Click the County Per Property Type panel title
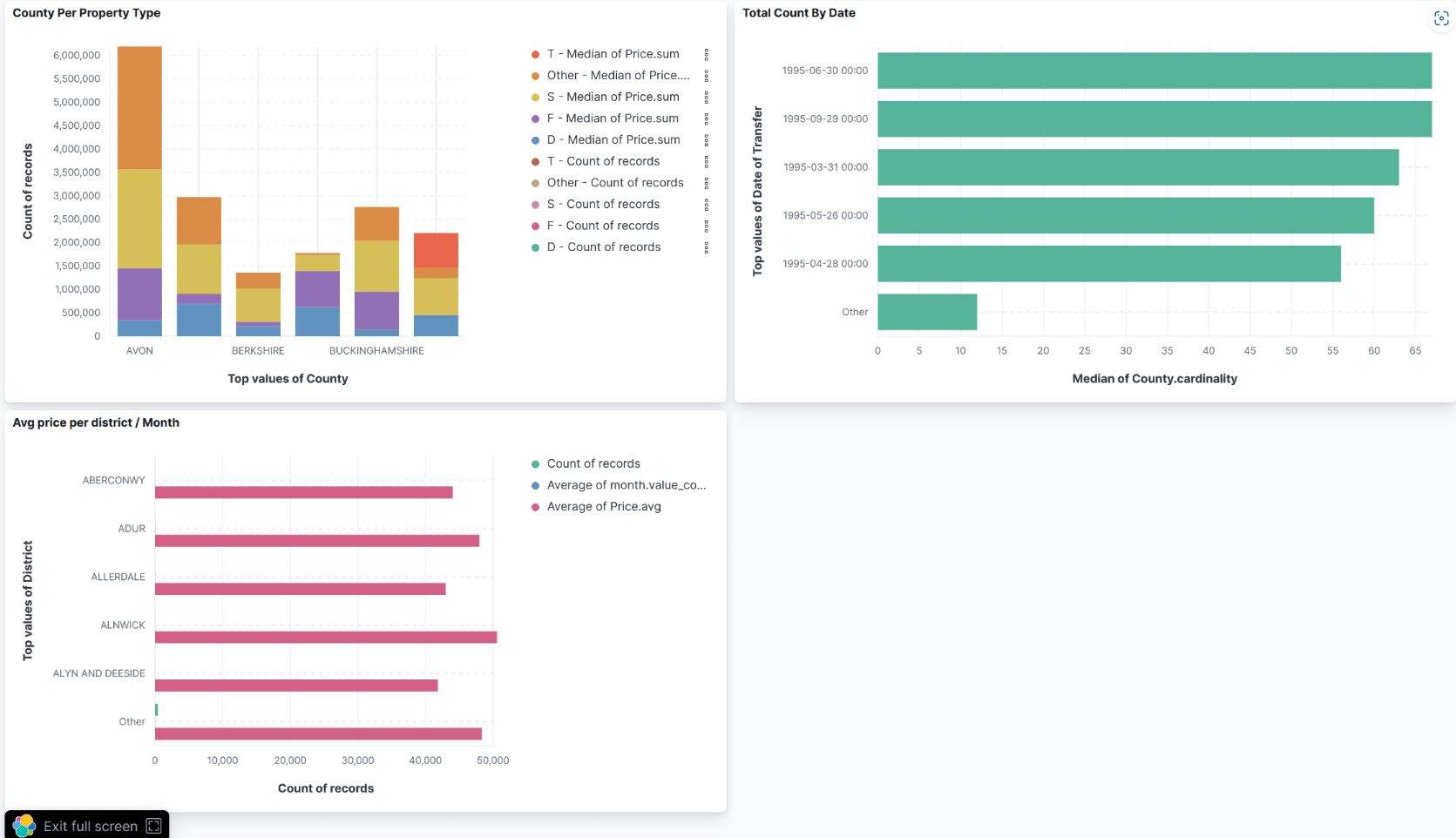Image resolution: width=1456 pixels, height=838 pixels. point(86,13)
